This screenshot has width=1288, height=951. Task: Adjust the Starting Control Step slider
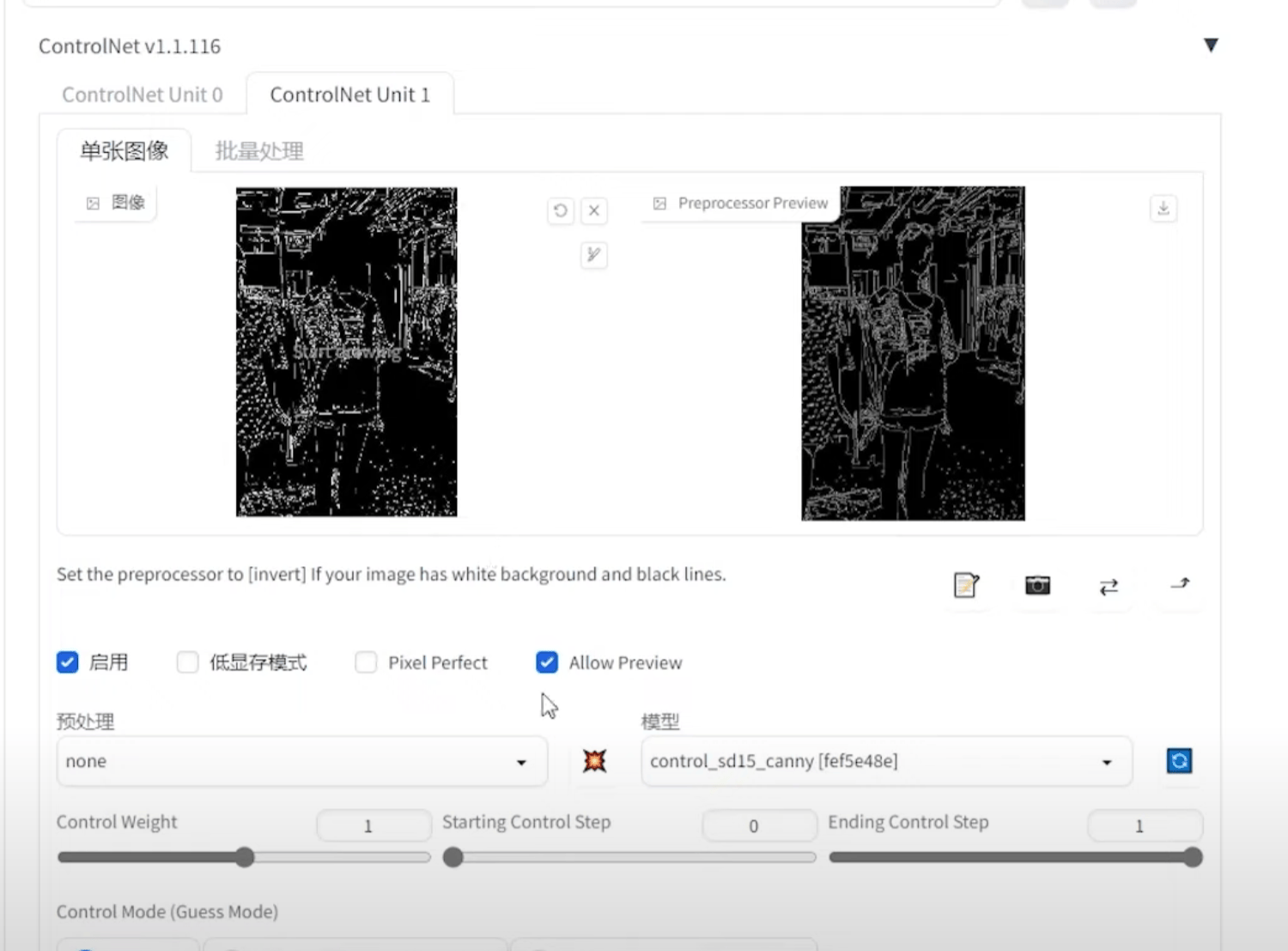pyautogui.click(x=629, y=857)
